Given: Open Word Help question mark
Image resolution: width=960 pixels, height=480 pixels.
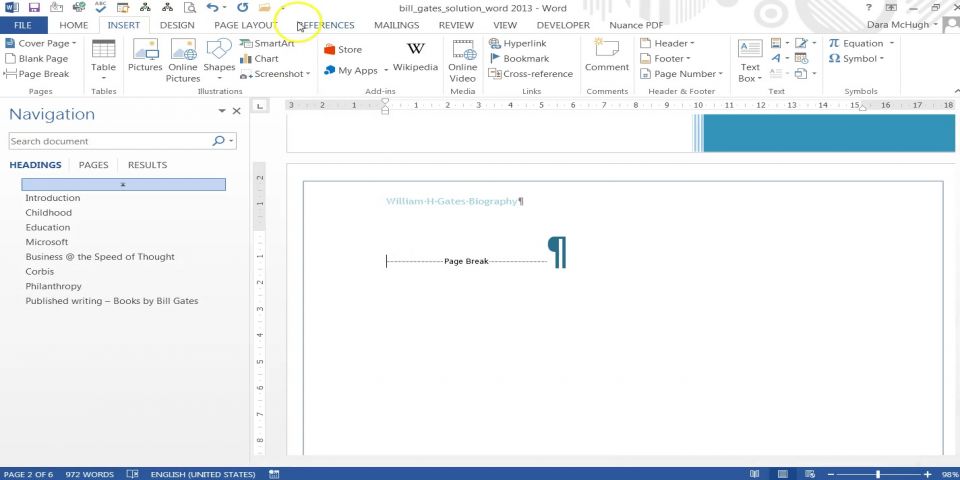Looking at the screenshot, I should point(869,8).
